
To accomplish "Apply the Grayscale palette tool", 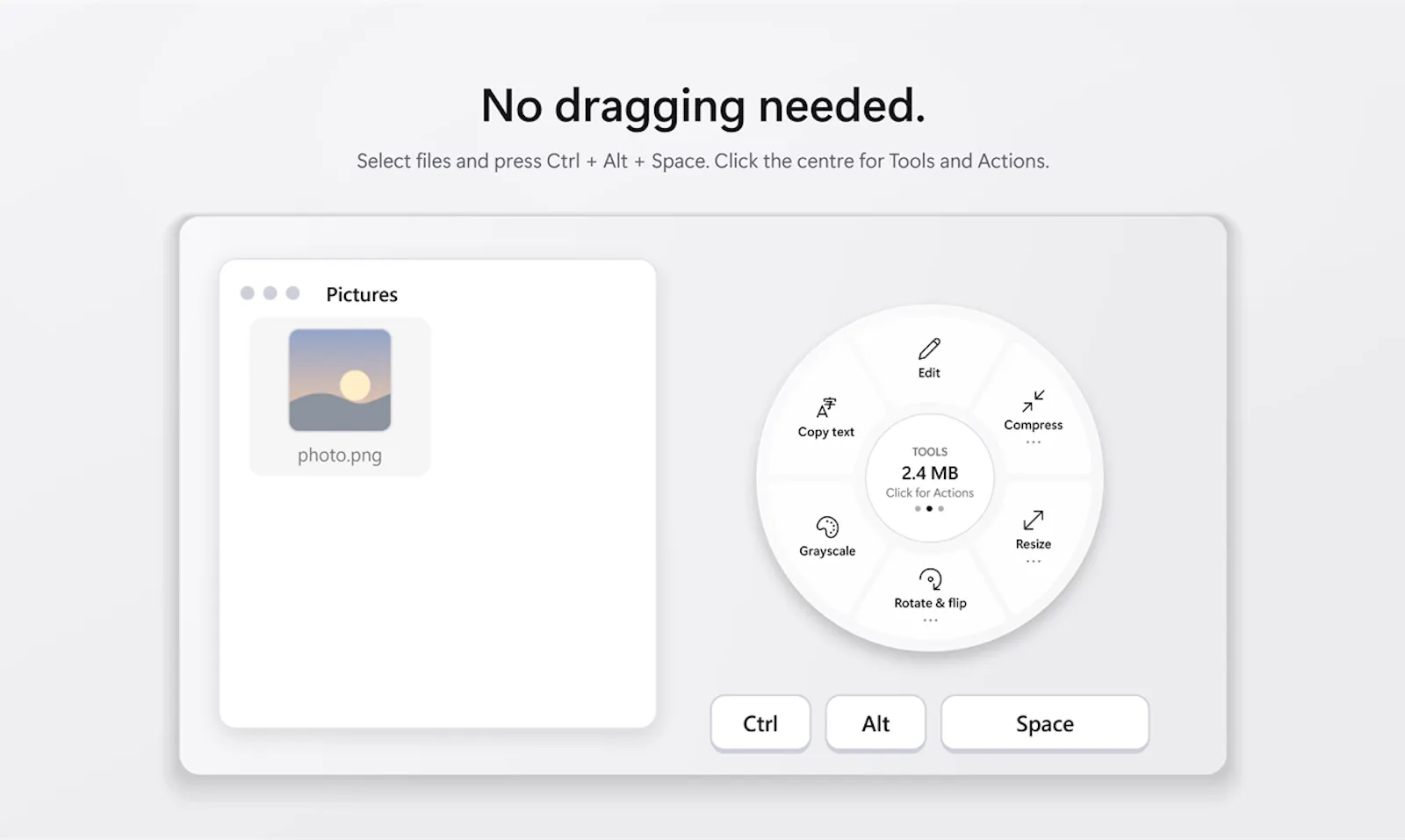I will point(827,535).
